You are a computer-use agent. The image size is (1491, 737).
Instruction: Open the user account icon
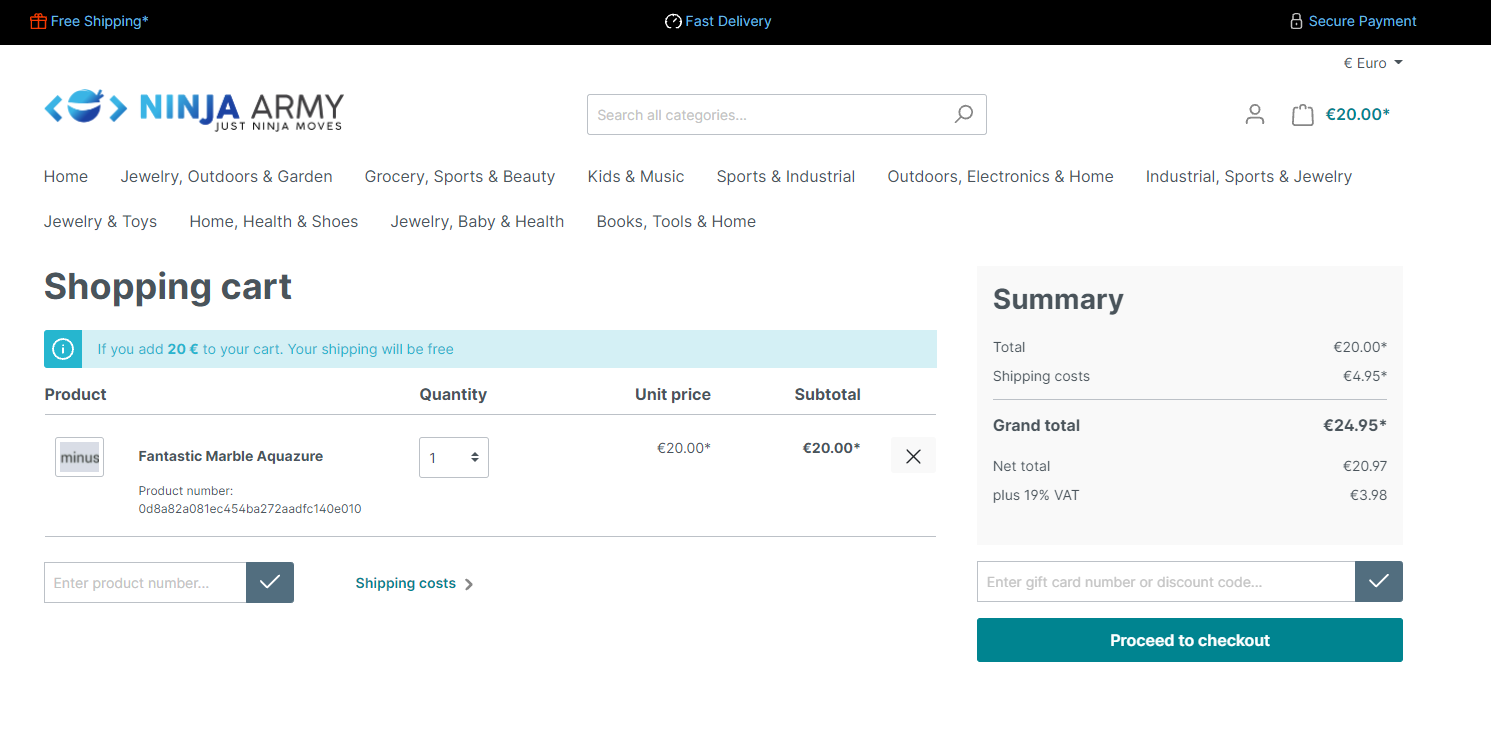(1255, 114)
